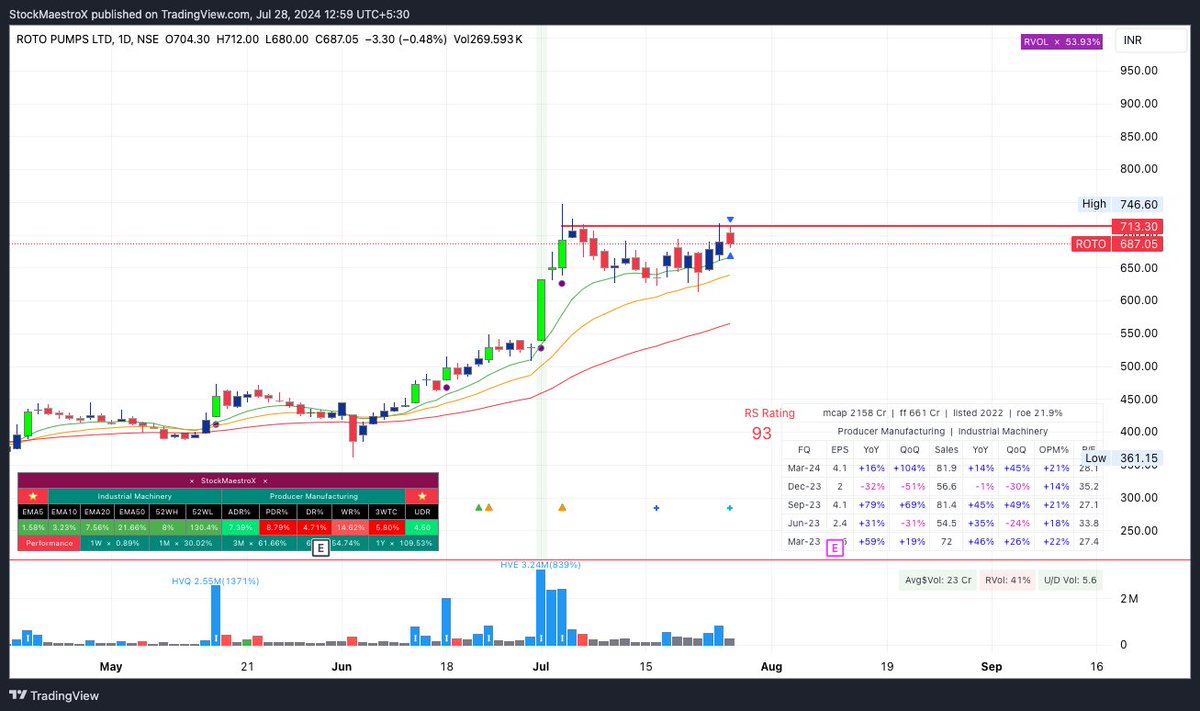Screen dimensions: 1200x711
Task: Click the open value O704.30
Action: (186, 40)
